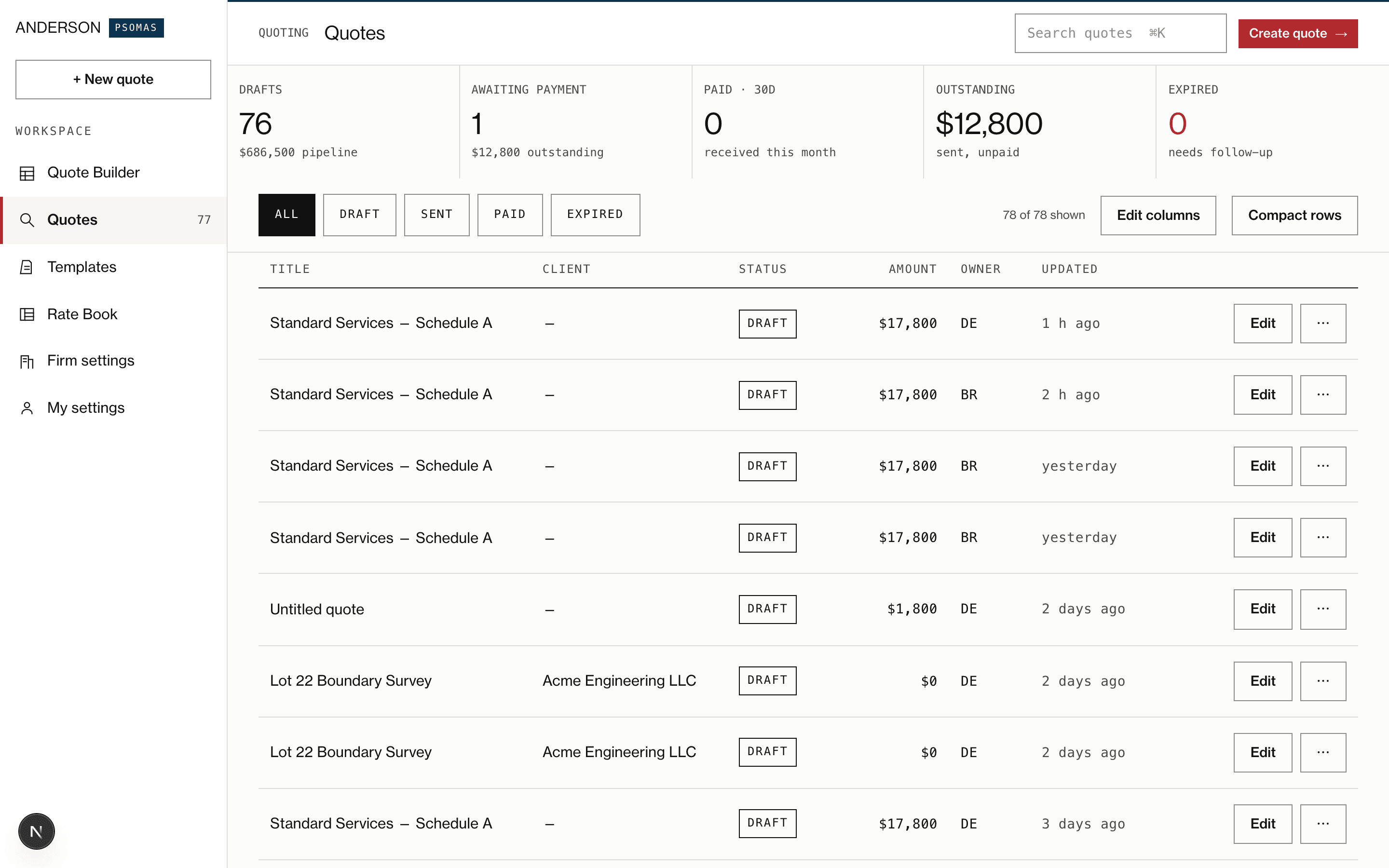Sort by the CLIENT column header
This screenshot has height=868, width=1389.
tap(567, 269)
